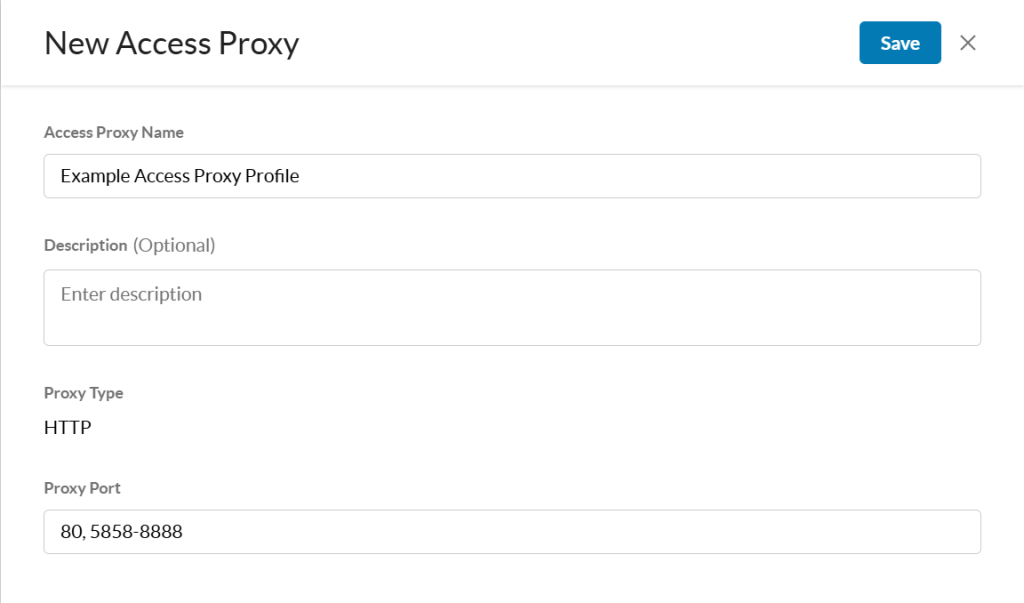Viewport: 1024px width, 603px height.
Task: Save the Example Access Proxy Profile
Action: coord(899,43)
